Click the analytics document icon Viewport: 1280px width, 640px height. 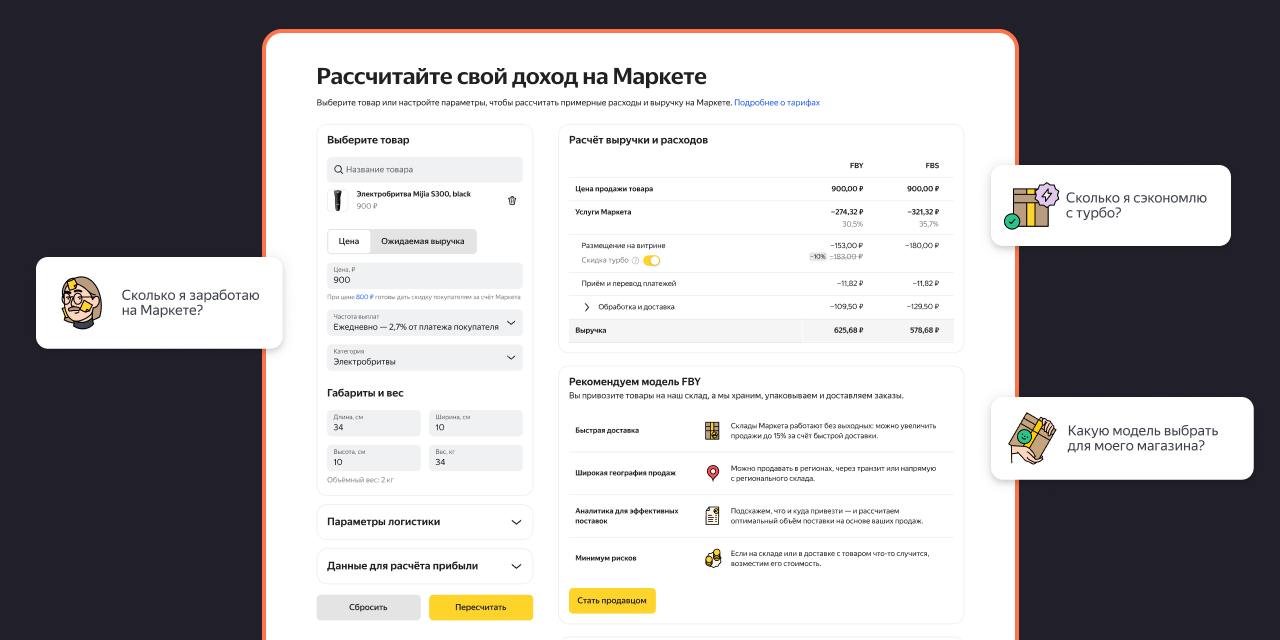click(712, 515)
